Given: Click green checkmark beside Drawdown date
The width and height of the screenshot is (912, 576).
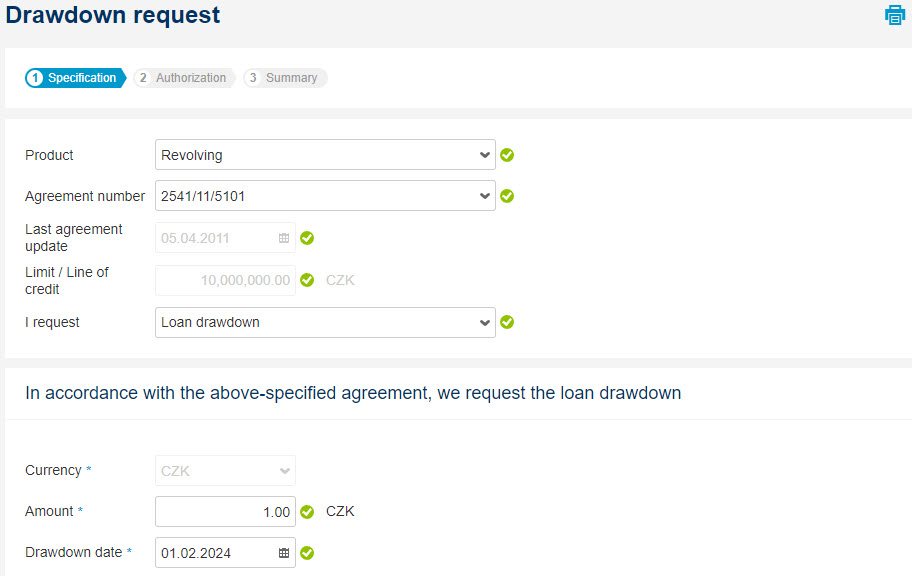Looking at the screenshot, I should click(x=307, y=553).
